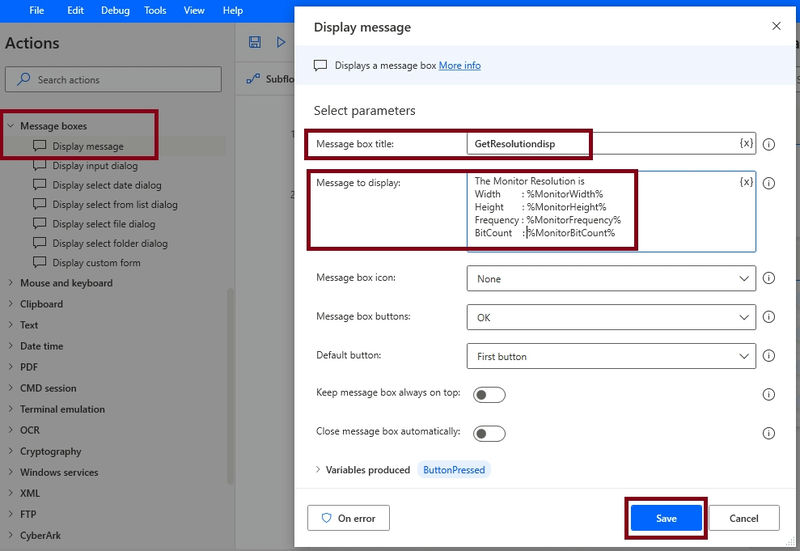
Task: Click the On error button
Action: (348, 518)
